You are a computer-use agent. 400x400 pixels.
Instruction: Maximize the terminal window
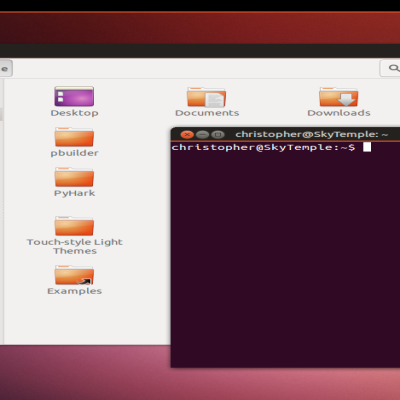[218, 135]
